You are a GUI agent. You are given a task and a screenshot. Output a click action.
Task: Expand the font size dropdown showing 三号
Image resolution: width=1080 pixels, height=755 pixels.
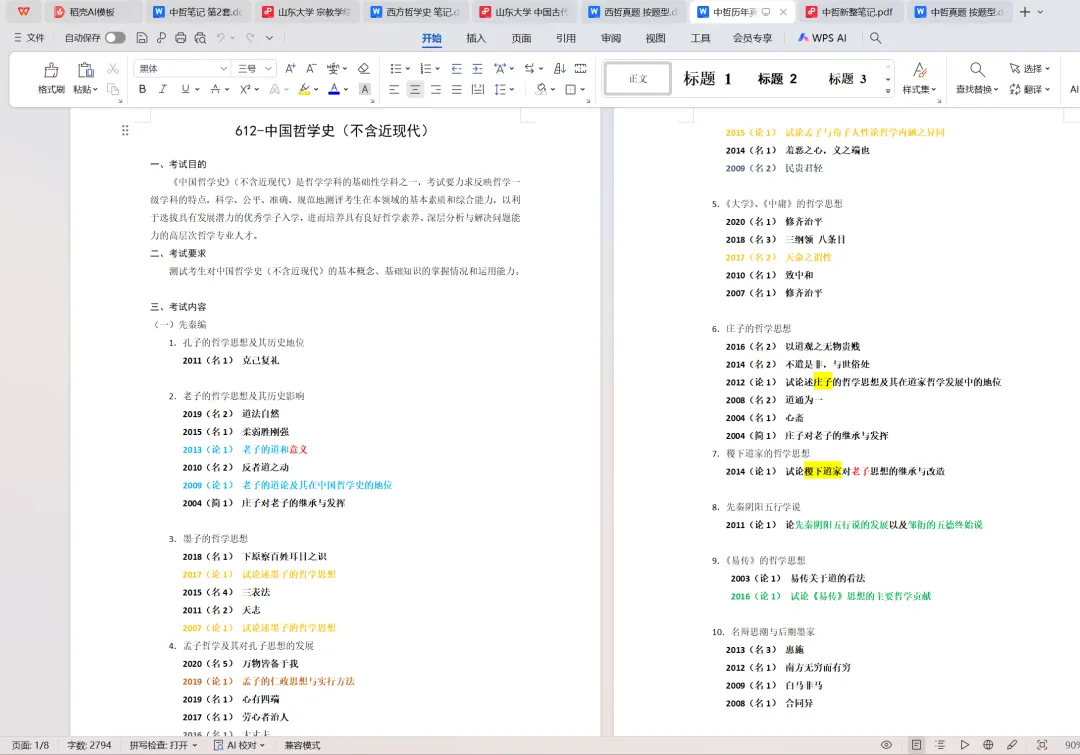point(268,67)
